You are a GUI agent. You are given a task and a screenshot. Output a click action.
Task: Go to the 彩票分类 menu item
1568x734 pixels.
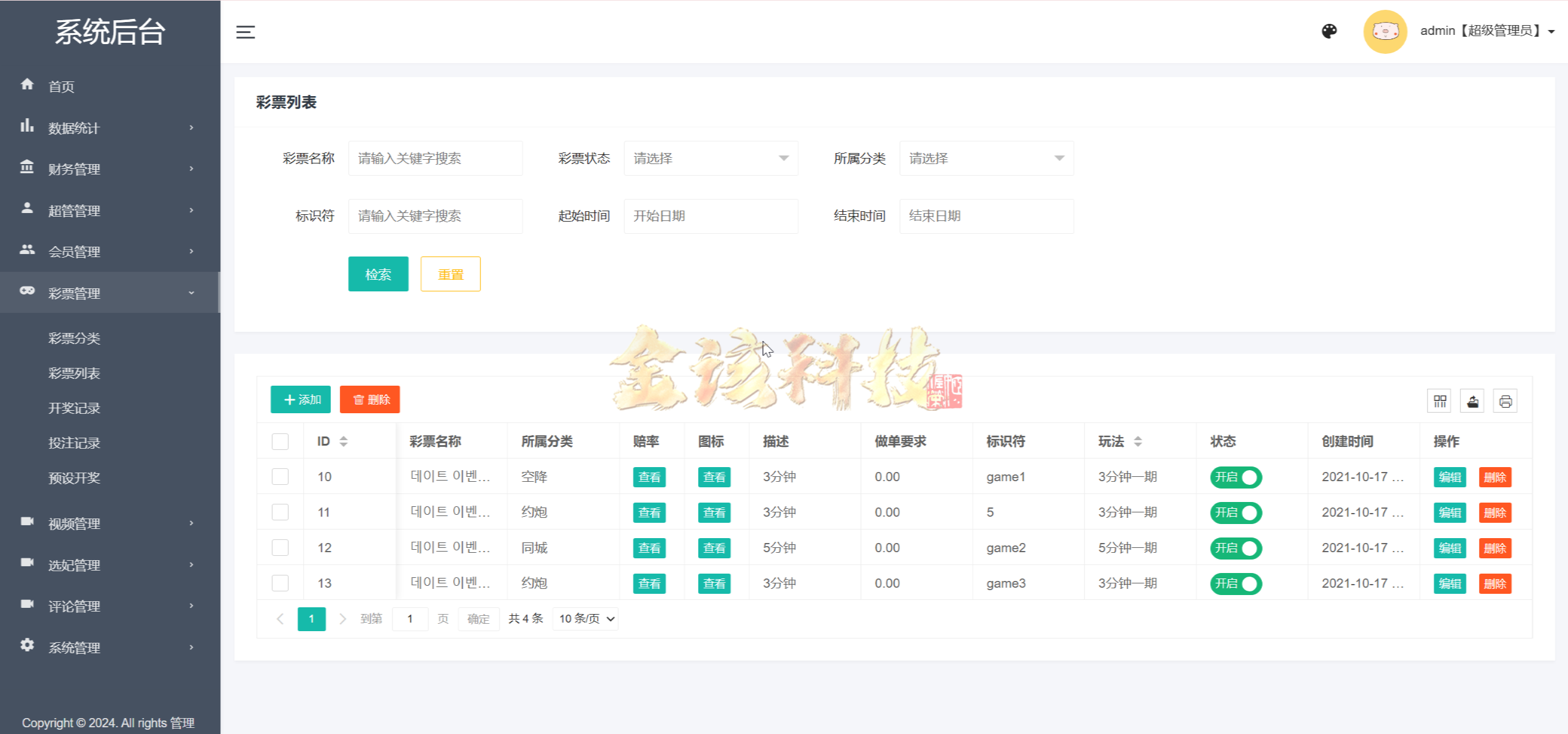(74, 338)
